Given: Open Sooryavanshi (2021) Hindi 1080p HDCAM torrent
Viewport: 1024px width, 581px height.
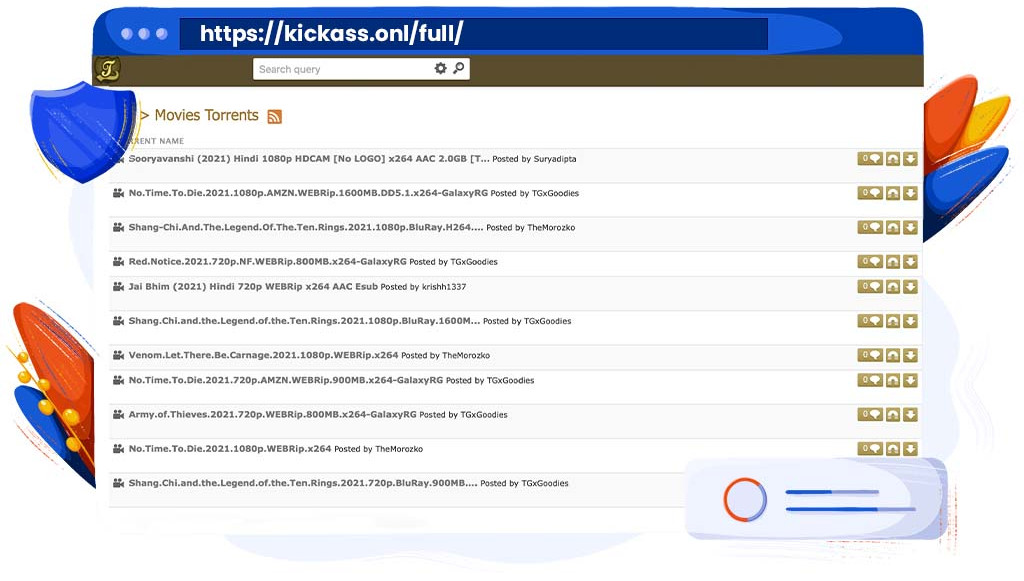Looking at the screenshot, I should point(309,159).
